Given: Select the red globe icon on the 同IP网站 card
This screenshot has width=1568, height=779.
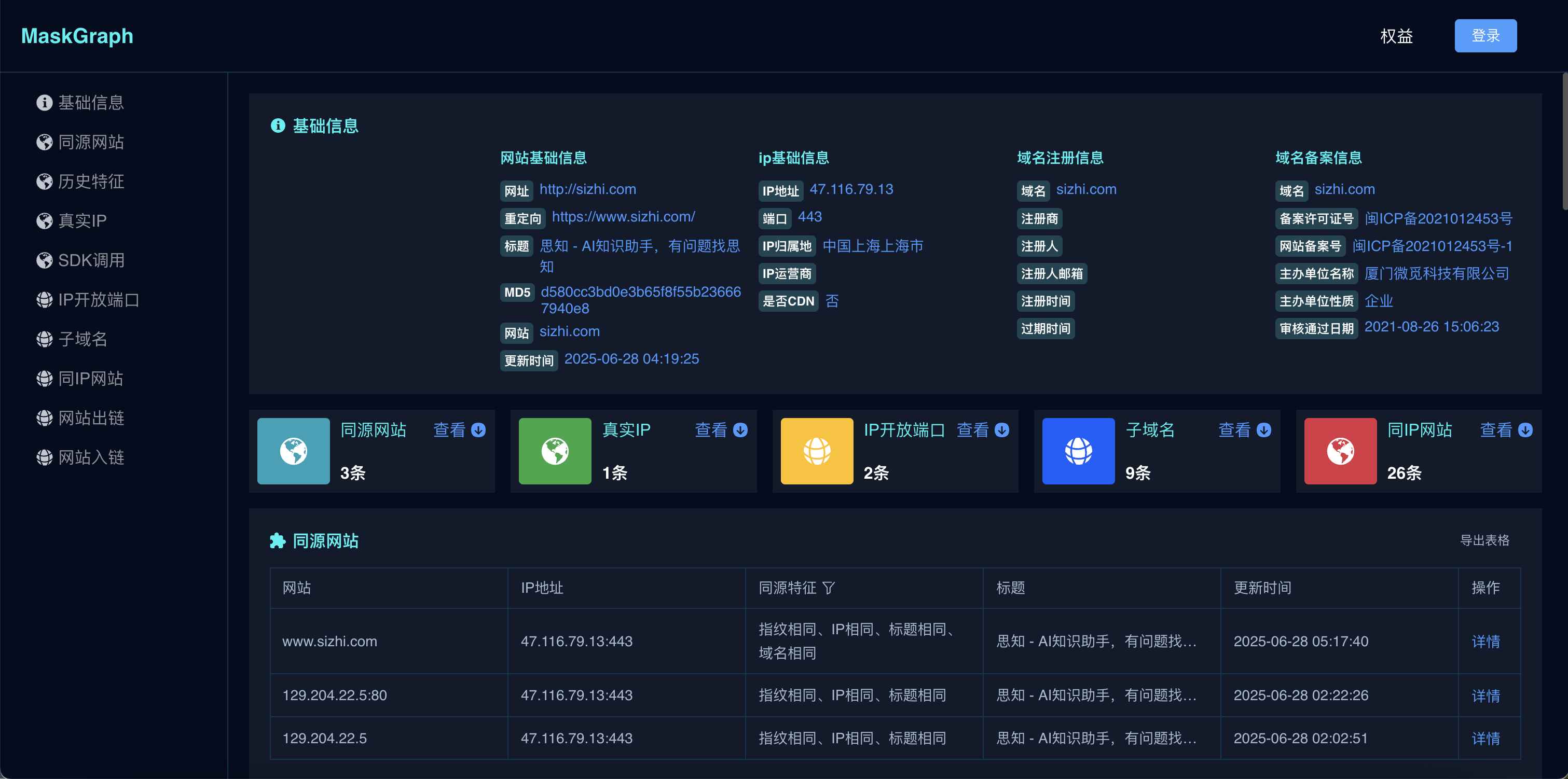Looking at the screenshot, I should coord(1340,451).
